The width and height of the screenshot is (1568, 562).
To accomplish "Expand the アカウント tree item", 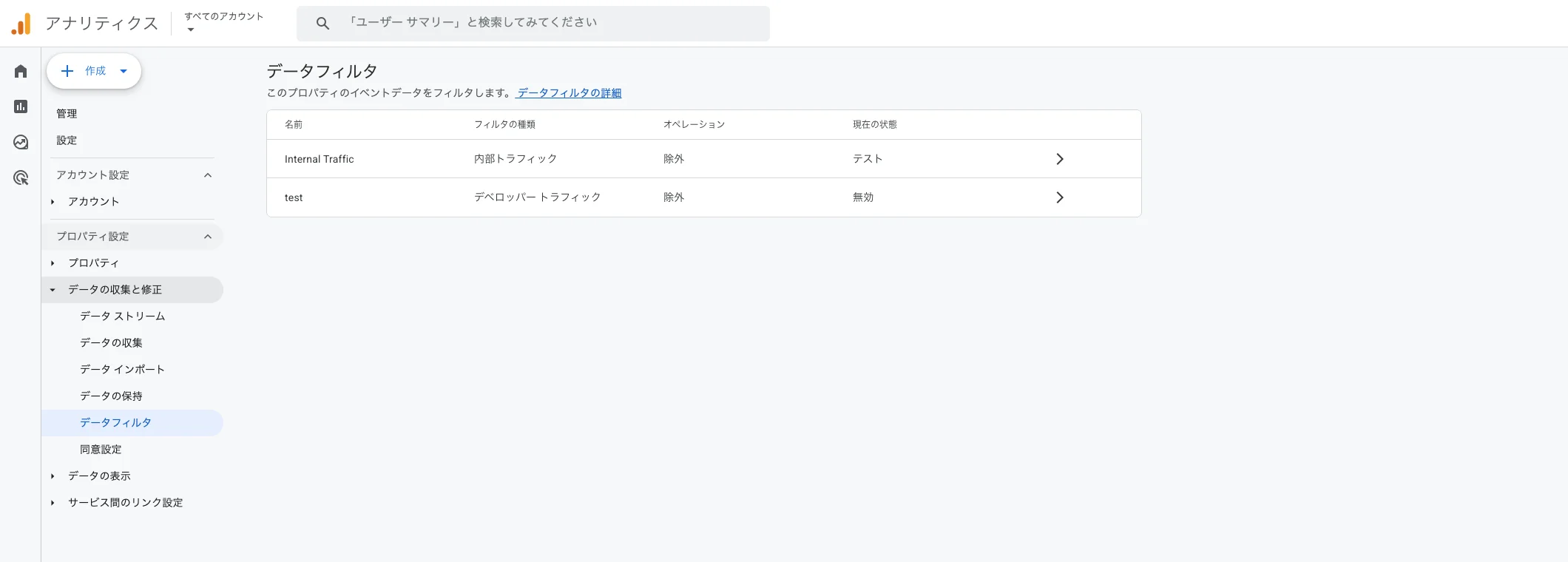I will (53, 202).
